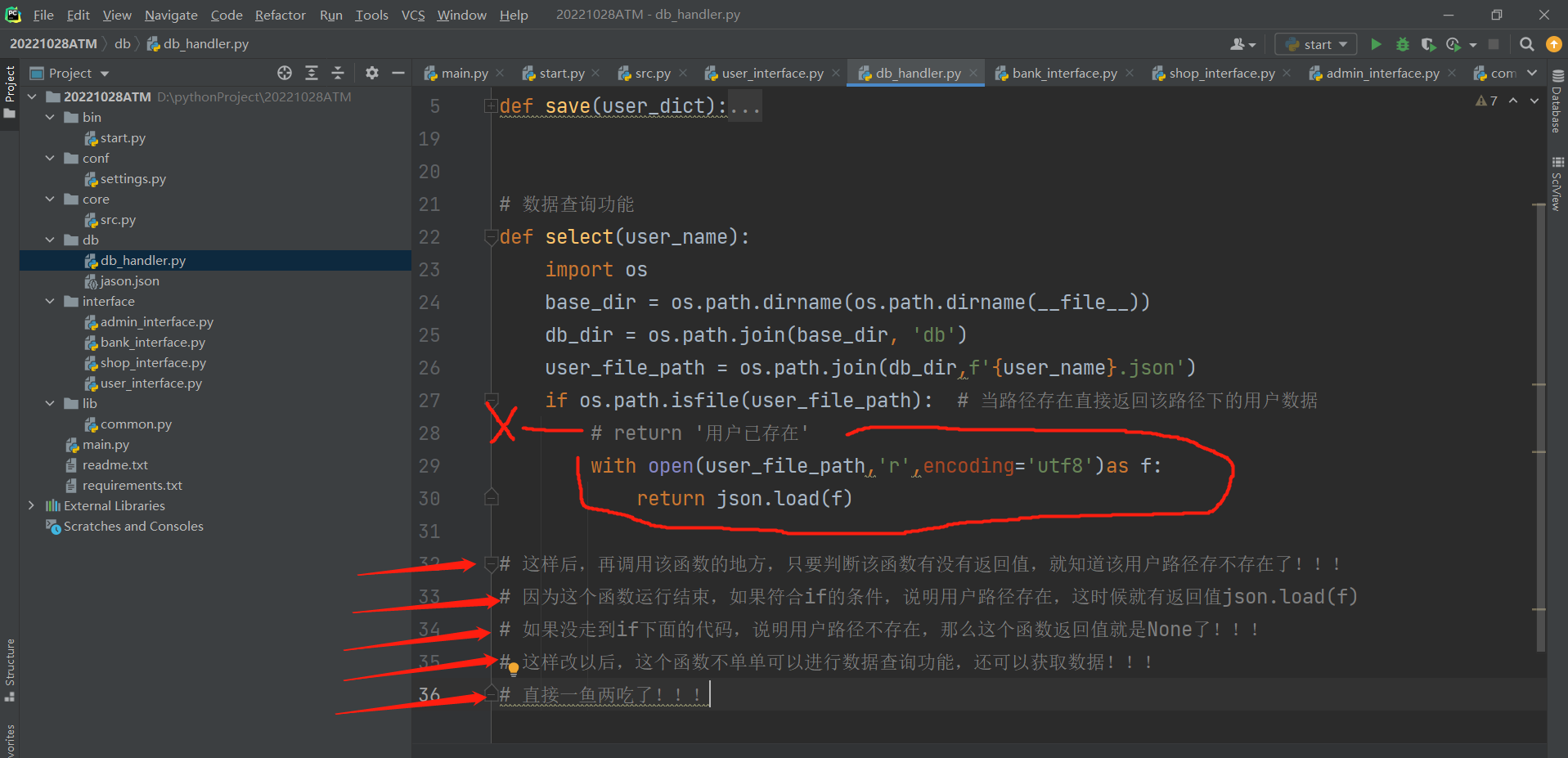This screenshot has width=1568, height=758.
Task: Close the admin_interface.py tab
Action: click(1452, 73)
